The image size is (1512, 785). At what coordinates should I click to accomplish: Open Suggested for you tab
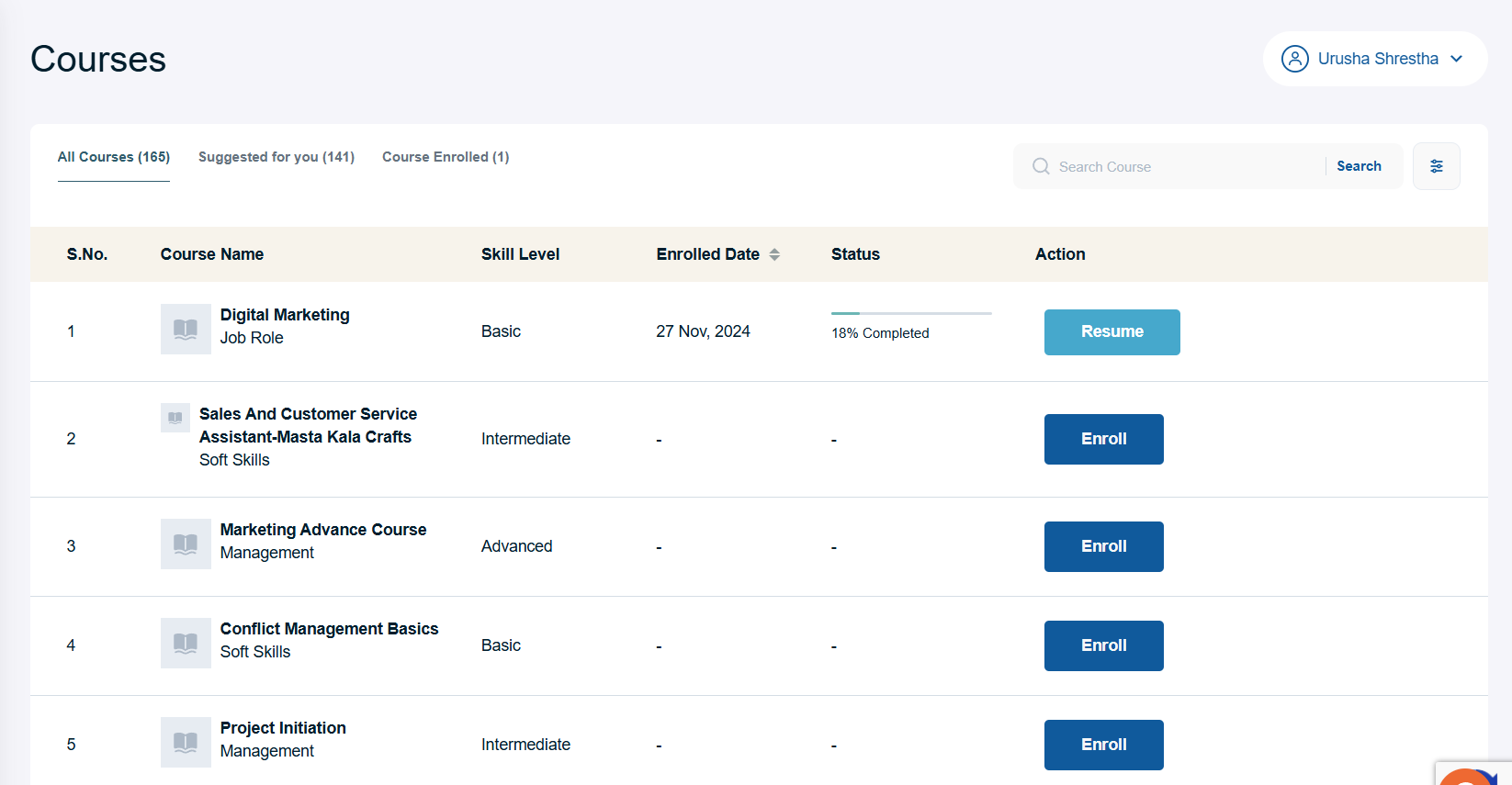pyautogui.click(x=276, y=157)
